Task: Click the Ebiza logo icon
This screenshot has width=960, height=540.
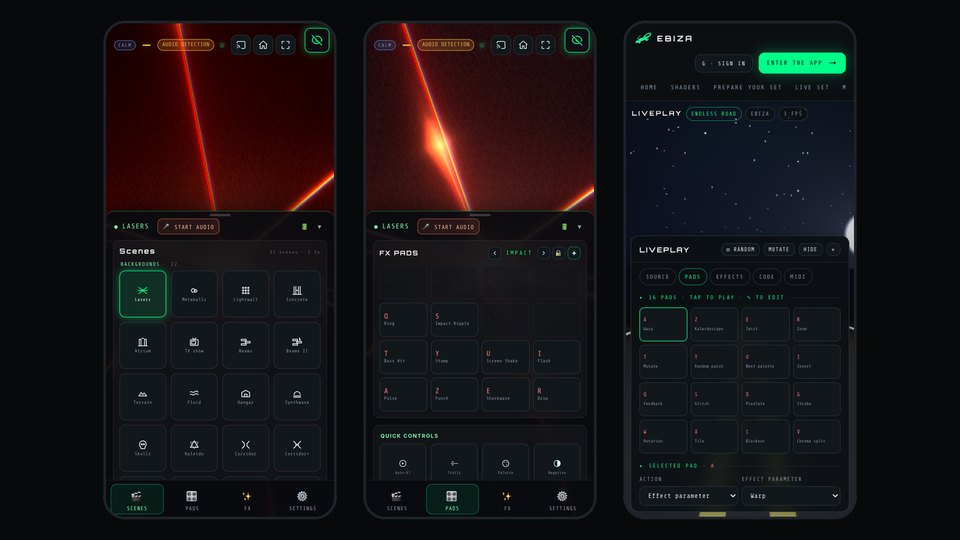Action: tap(643, 38)
